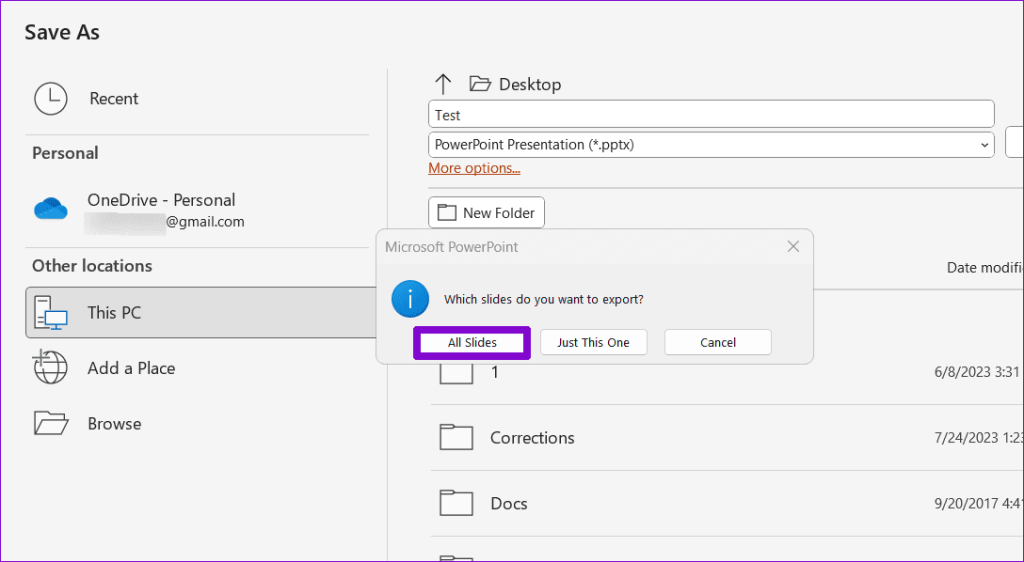Create a New Folder
The image size is (1024, 562).
click(487, 213)
